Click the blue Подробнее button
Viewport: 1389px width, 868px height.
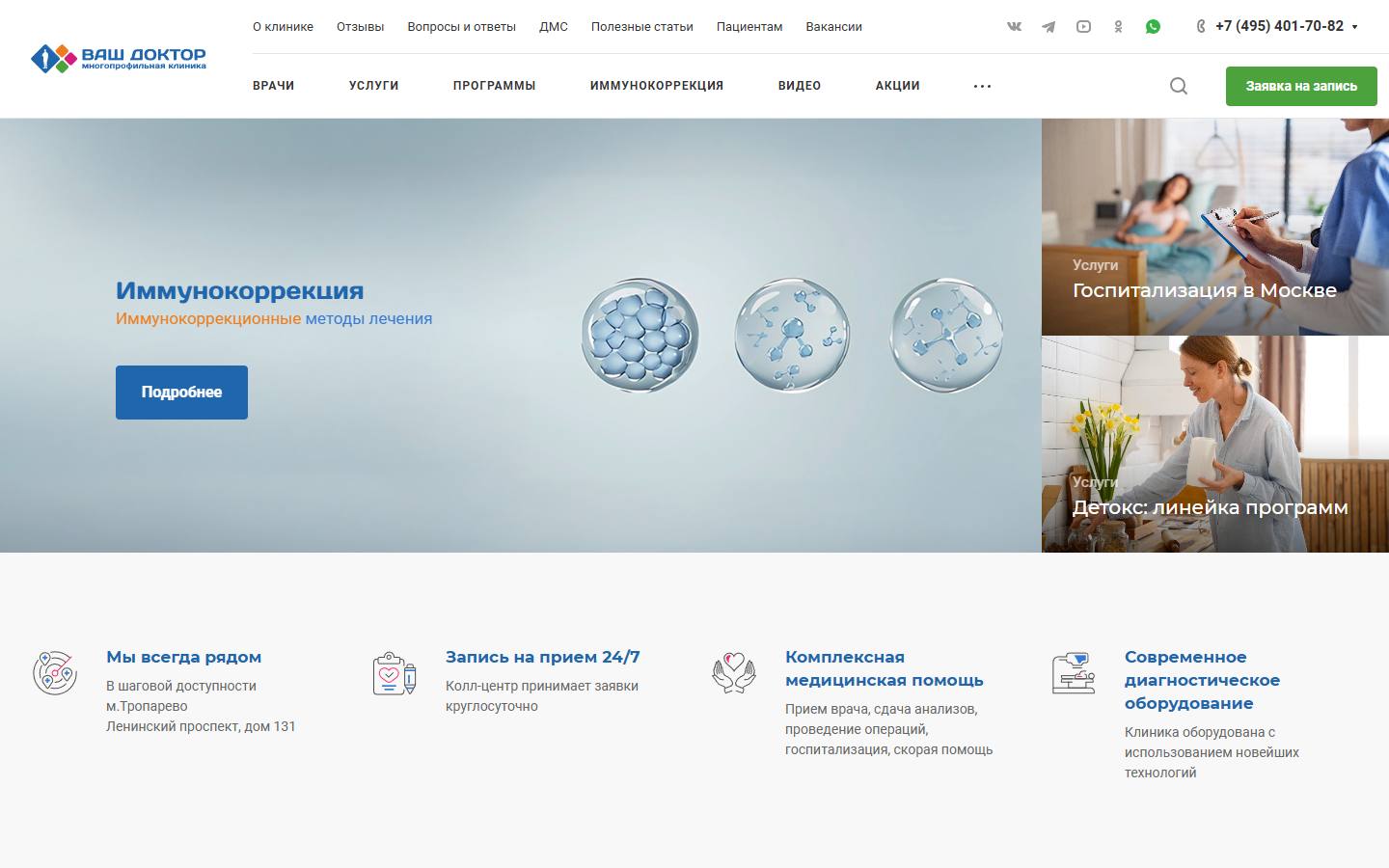181,393
